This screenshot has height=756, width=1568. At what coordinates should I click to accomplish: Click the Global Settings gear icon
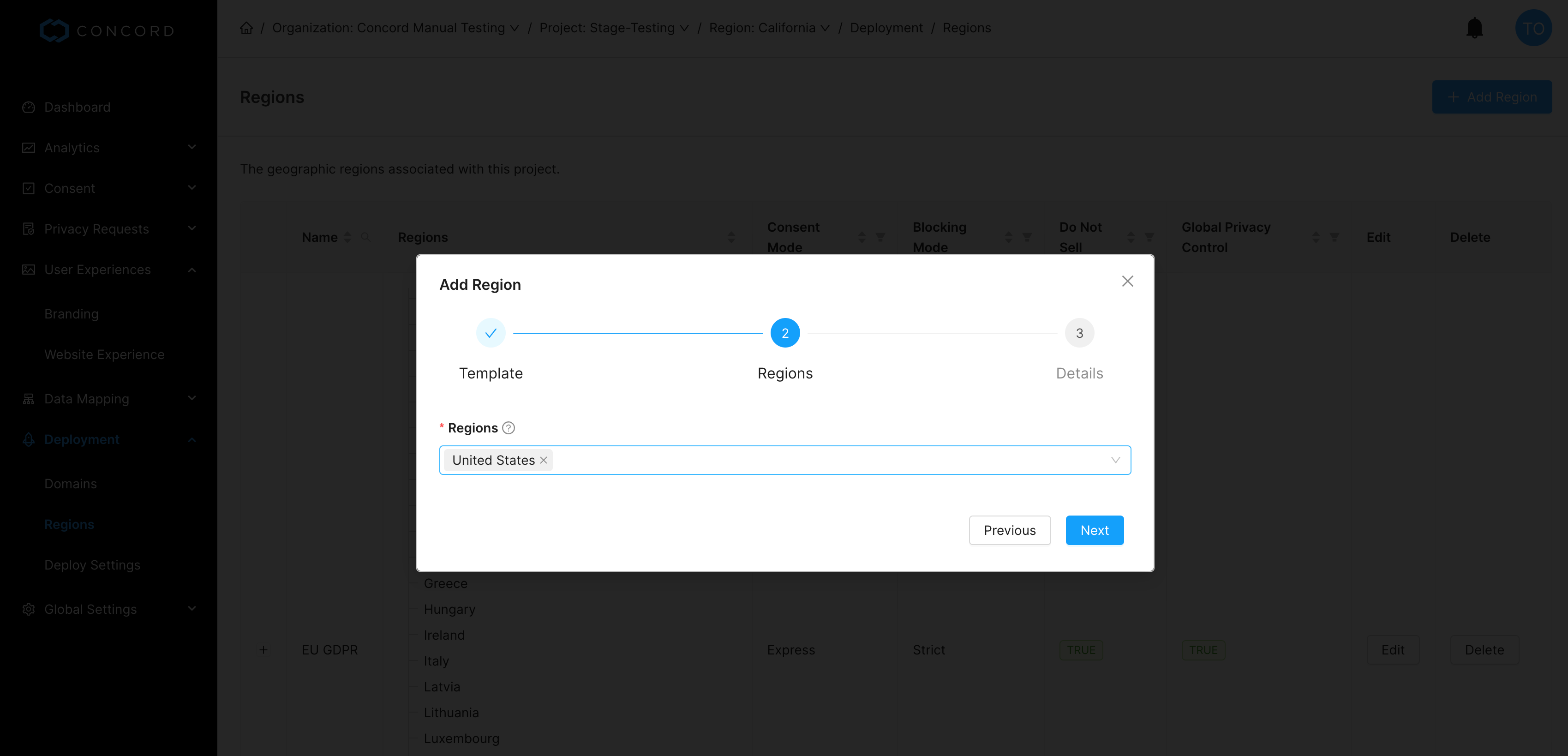(x=29, y=609)
